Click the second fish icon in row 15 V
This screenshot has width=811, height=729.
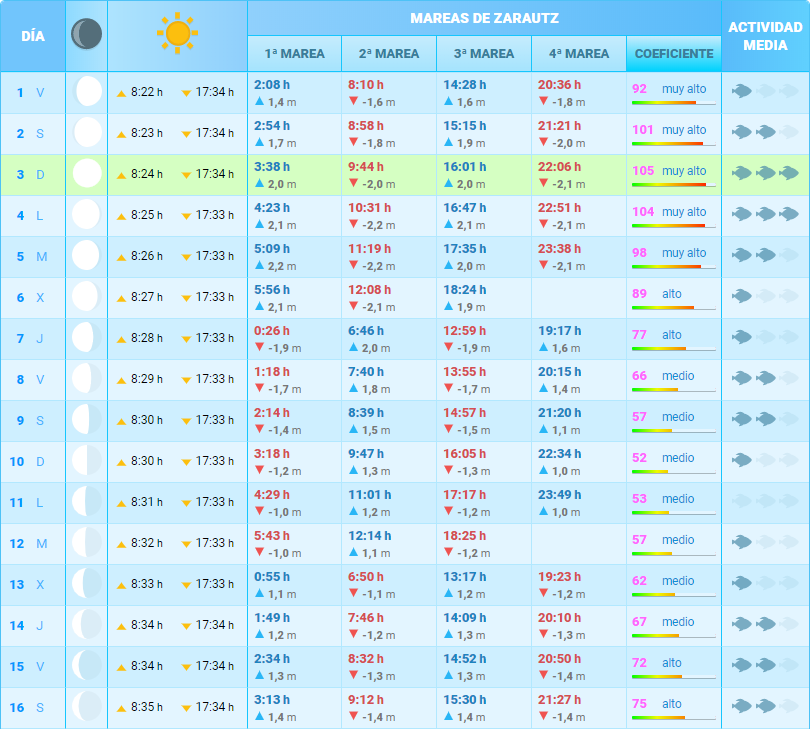click(x=765, y=665)
